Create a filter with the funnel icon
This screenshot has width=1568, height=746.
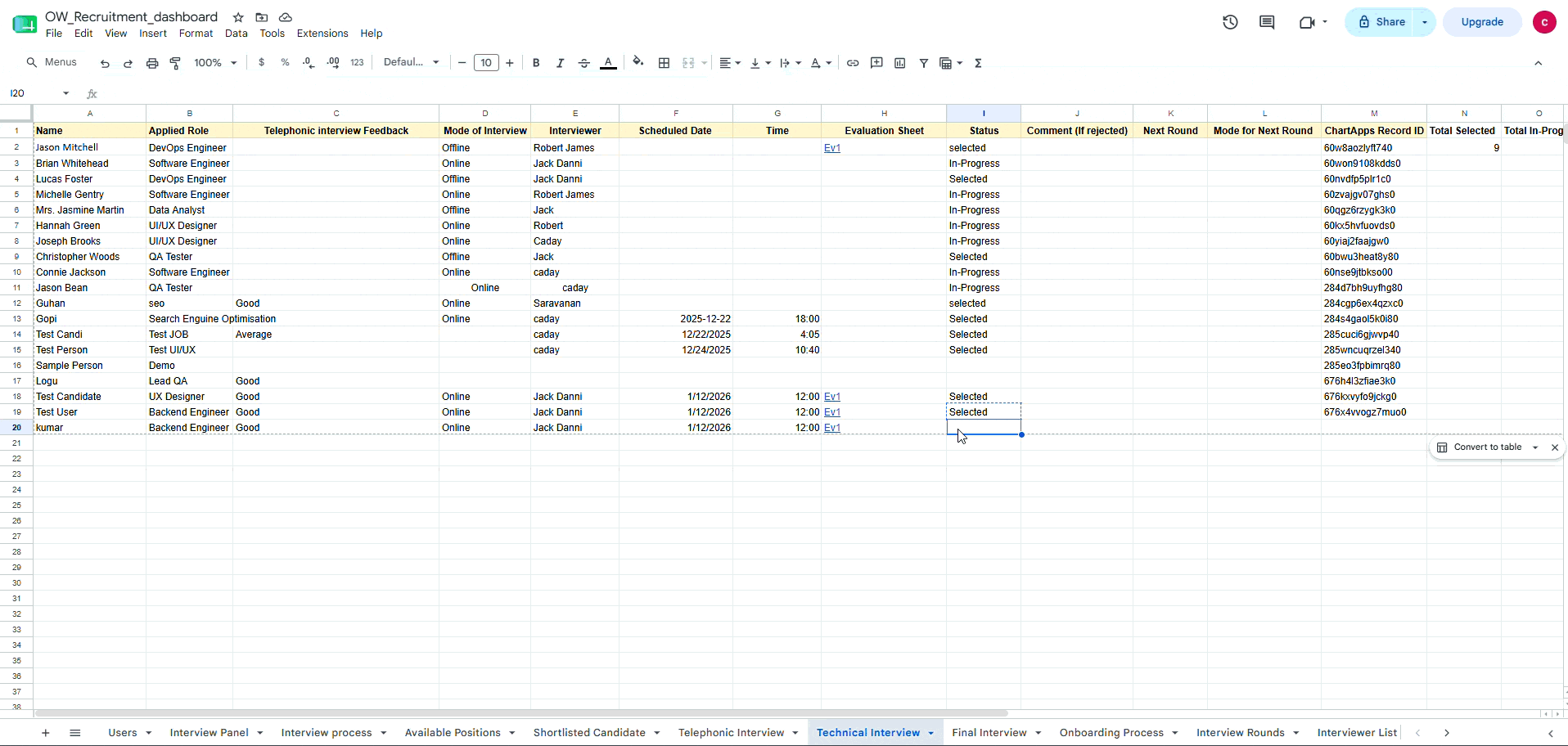click(924, 63)
